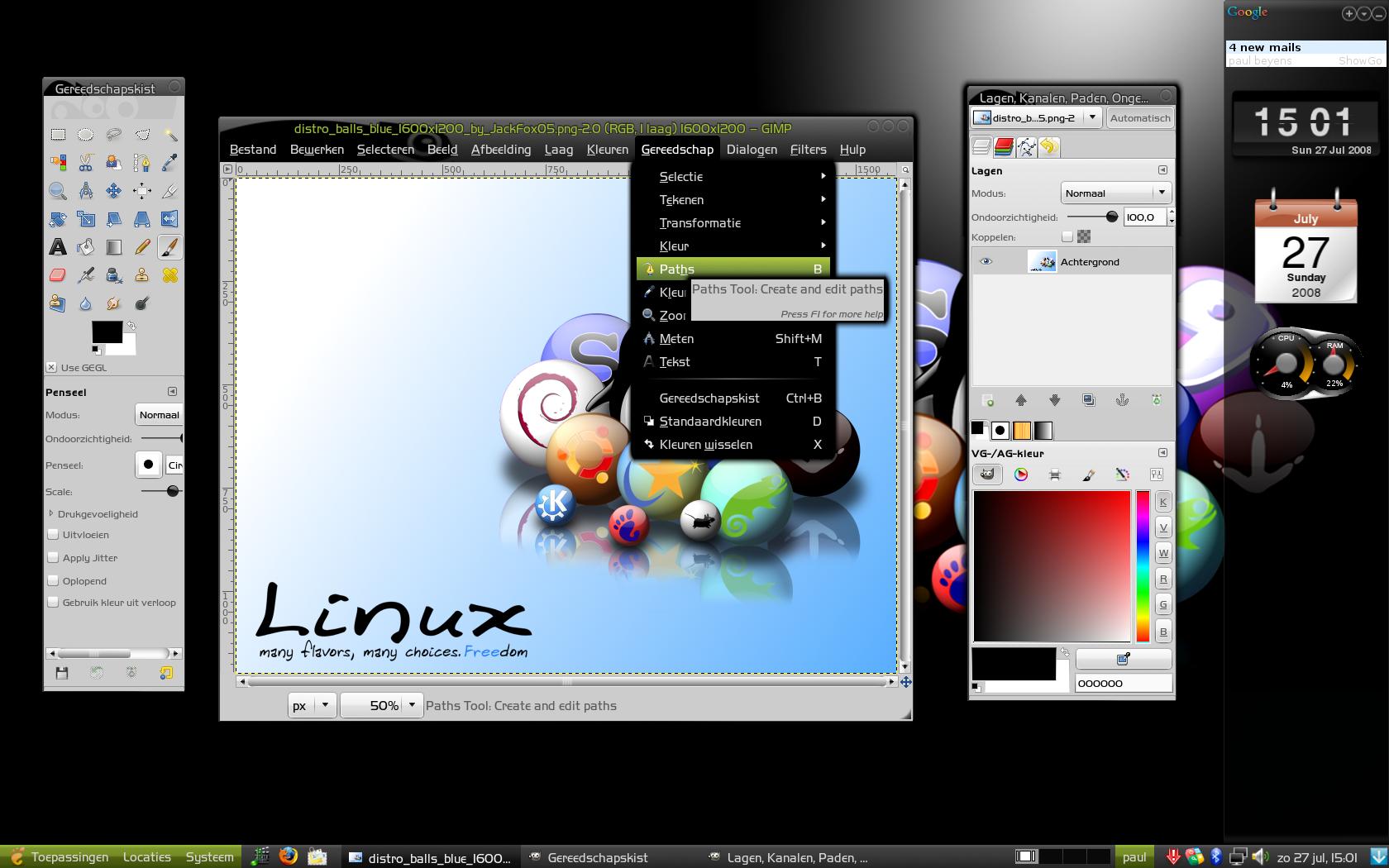Select the Rotate tool
Screen dimensions: 1389x868
click(58, 219)
